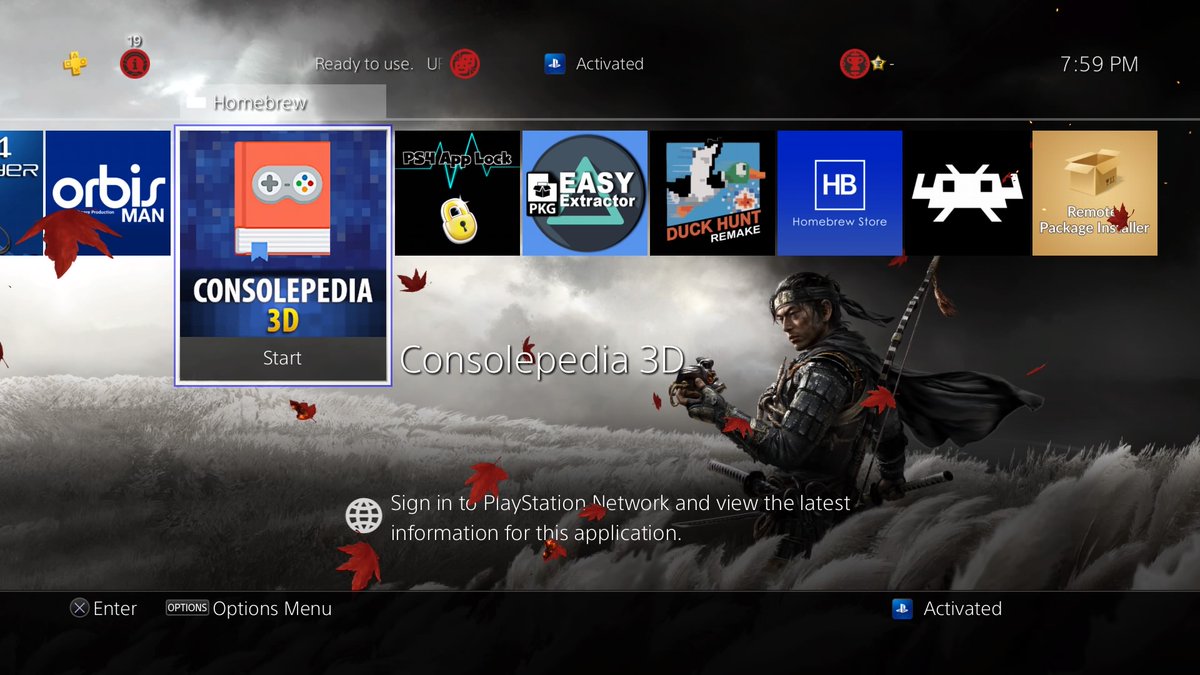1200x675 pixels.
Task: Click the top bar 'Activated' text
Action: coord(610,64)
